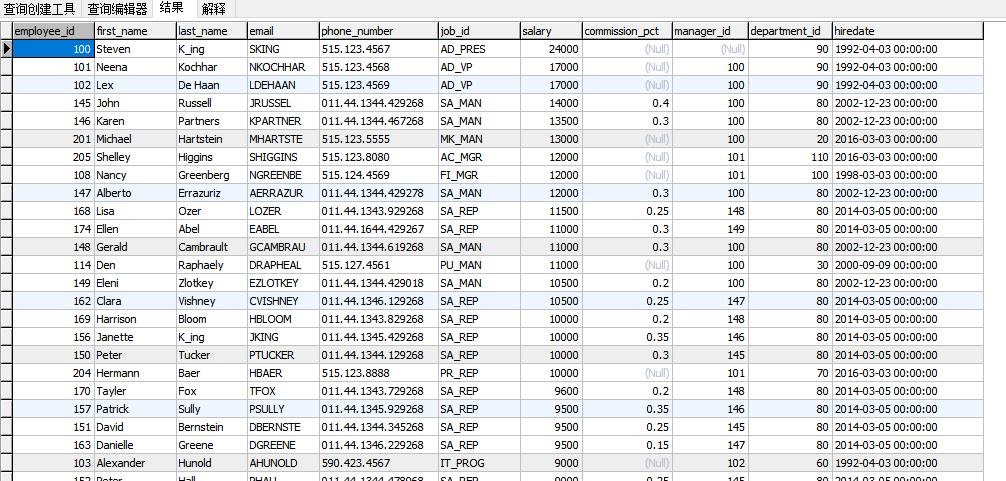Click email cell JKING

click(x=283, y=337)
